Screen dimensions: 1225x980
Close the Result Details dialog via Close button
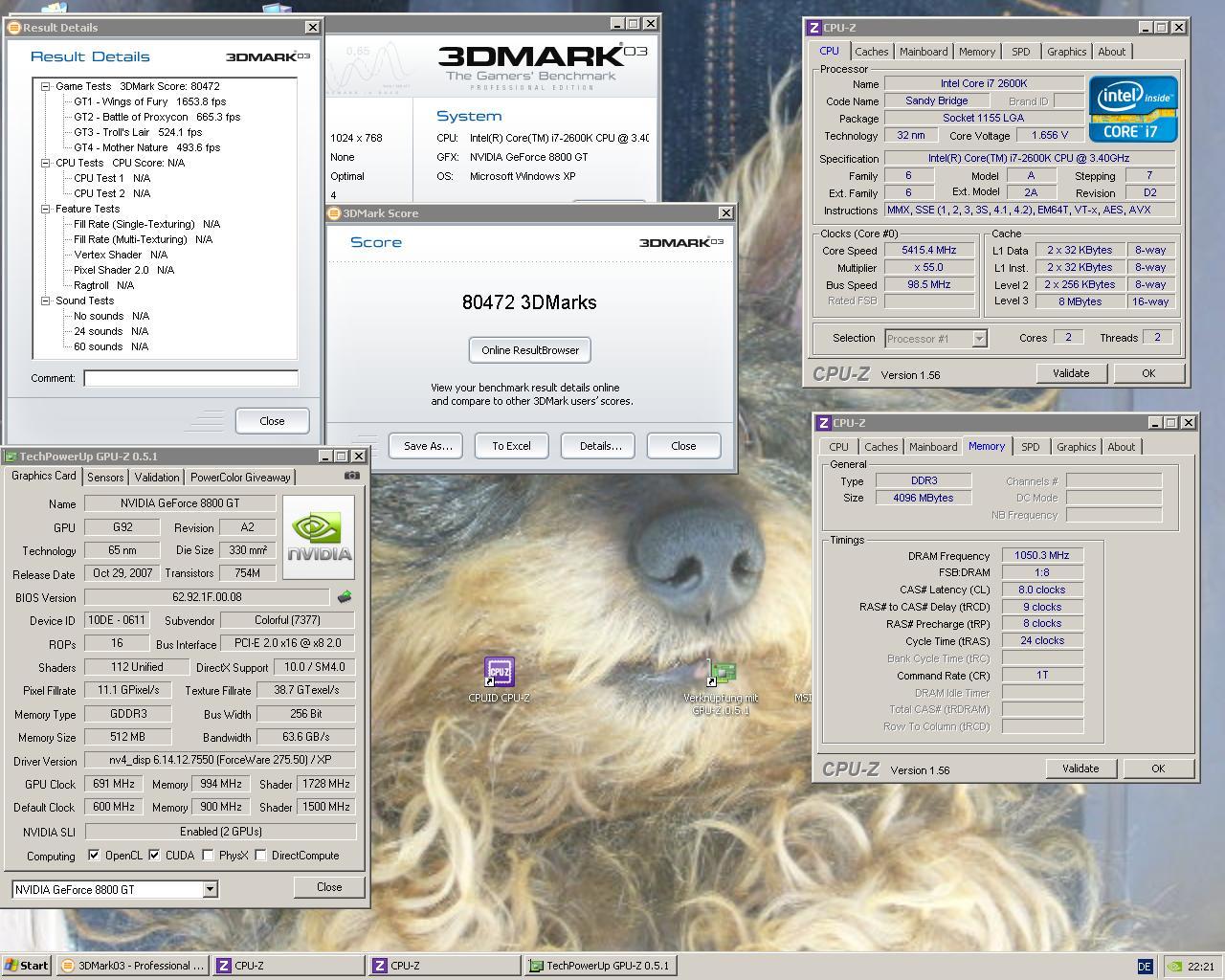click(x=272, y=421)
